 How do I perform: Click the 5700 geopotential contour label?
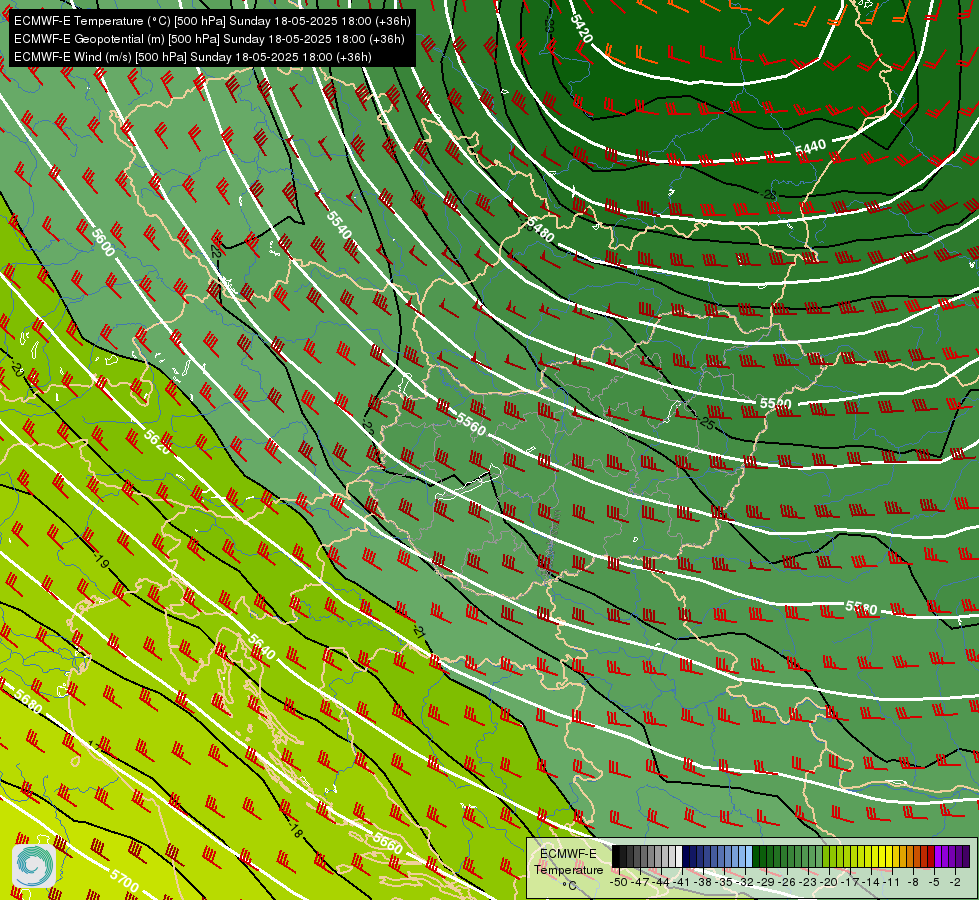click(x=124, y=880)
